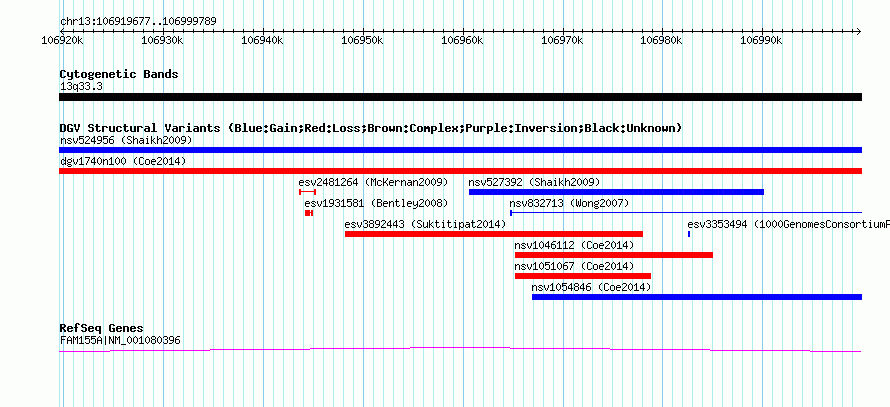The width and height of the screenshot is (890, 407).
Task: Click the blue nsv527392 gain bar
Action: pyautogui.click(x=616, y=192)
